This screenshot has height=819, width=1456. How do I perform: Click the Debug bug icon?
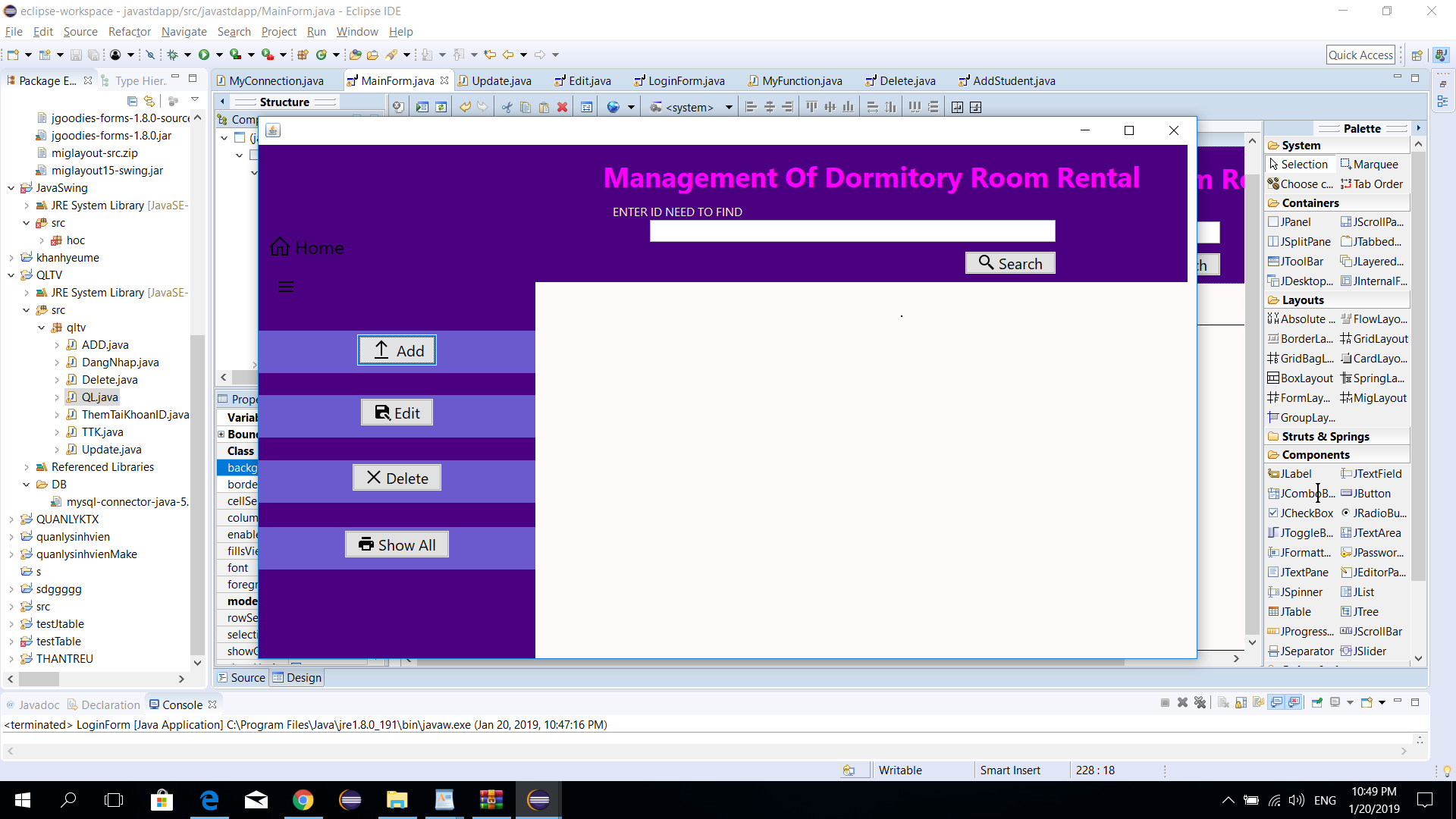pyautogui.click(x=173, y=55)
